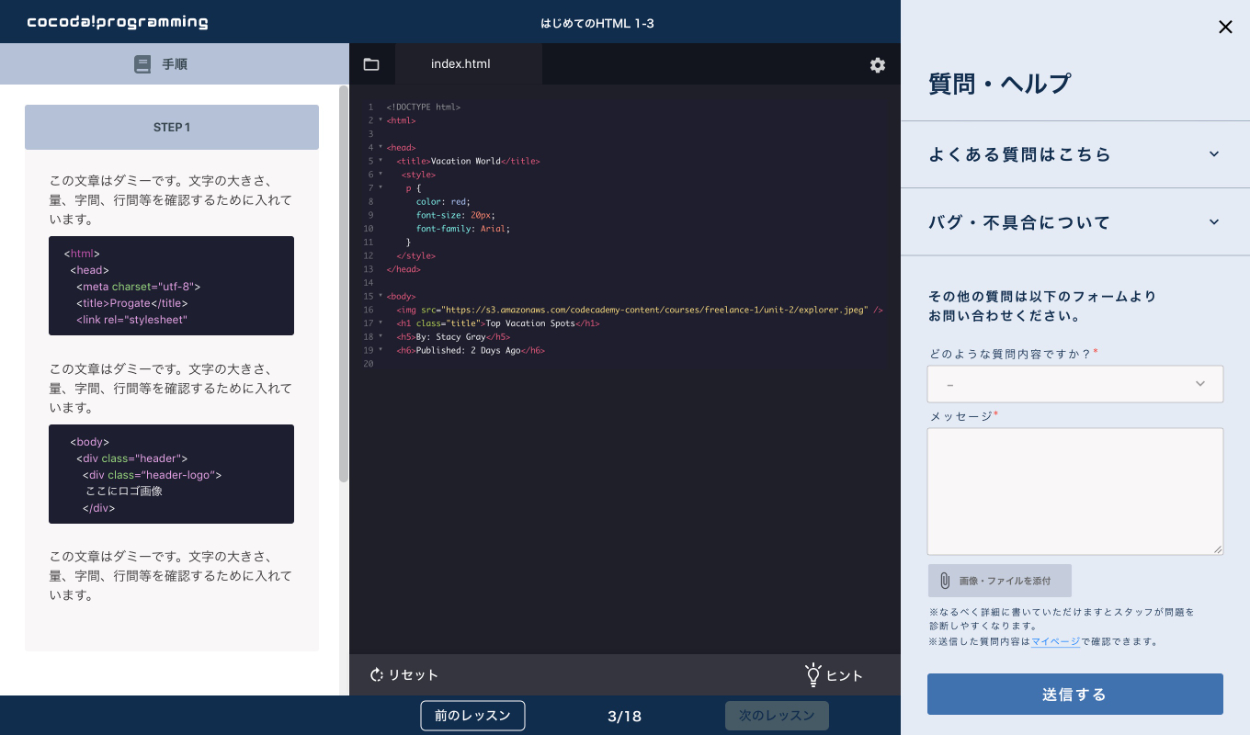This screenshot has width=1250, height=735.
Task: Expand よくある質問はこちら section
Action: click(1075, 154)
